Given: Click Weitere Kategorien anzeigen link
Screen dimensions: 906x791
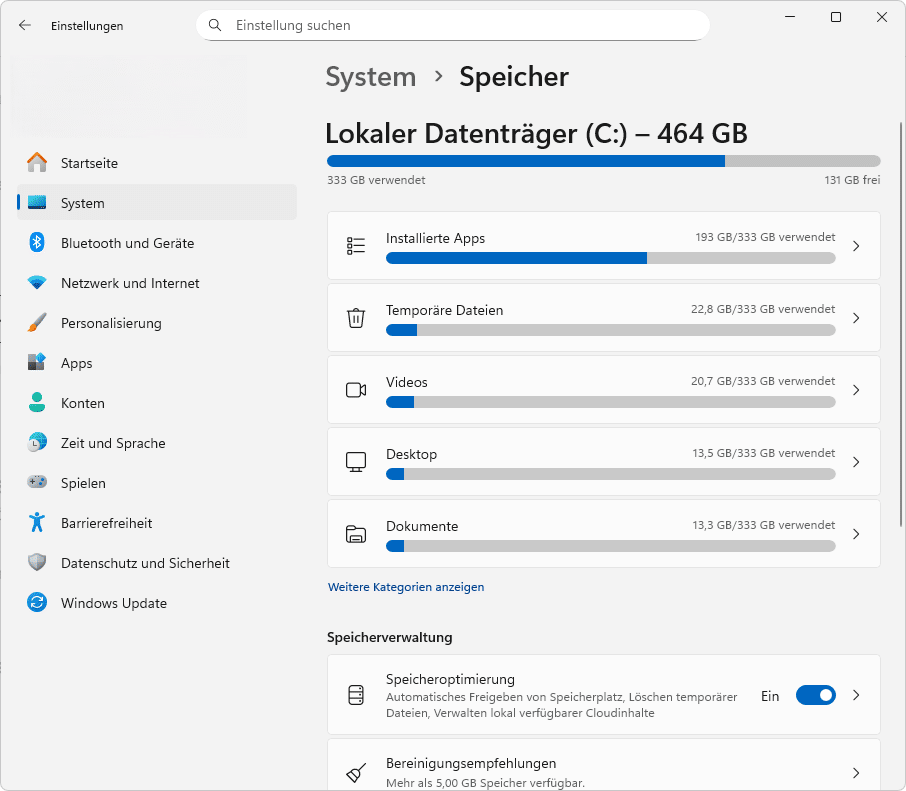Looking at the screenshot, I should 406,587.
